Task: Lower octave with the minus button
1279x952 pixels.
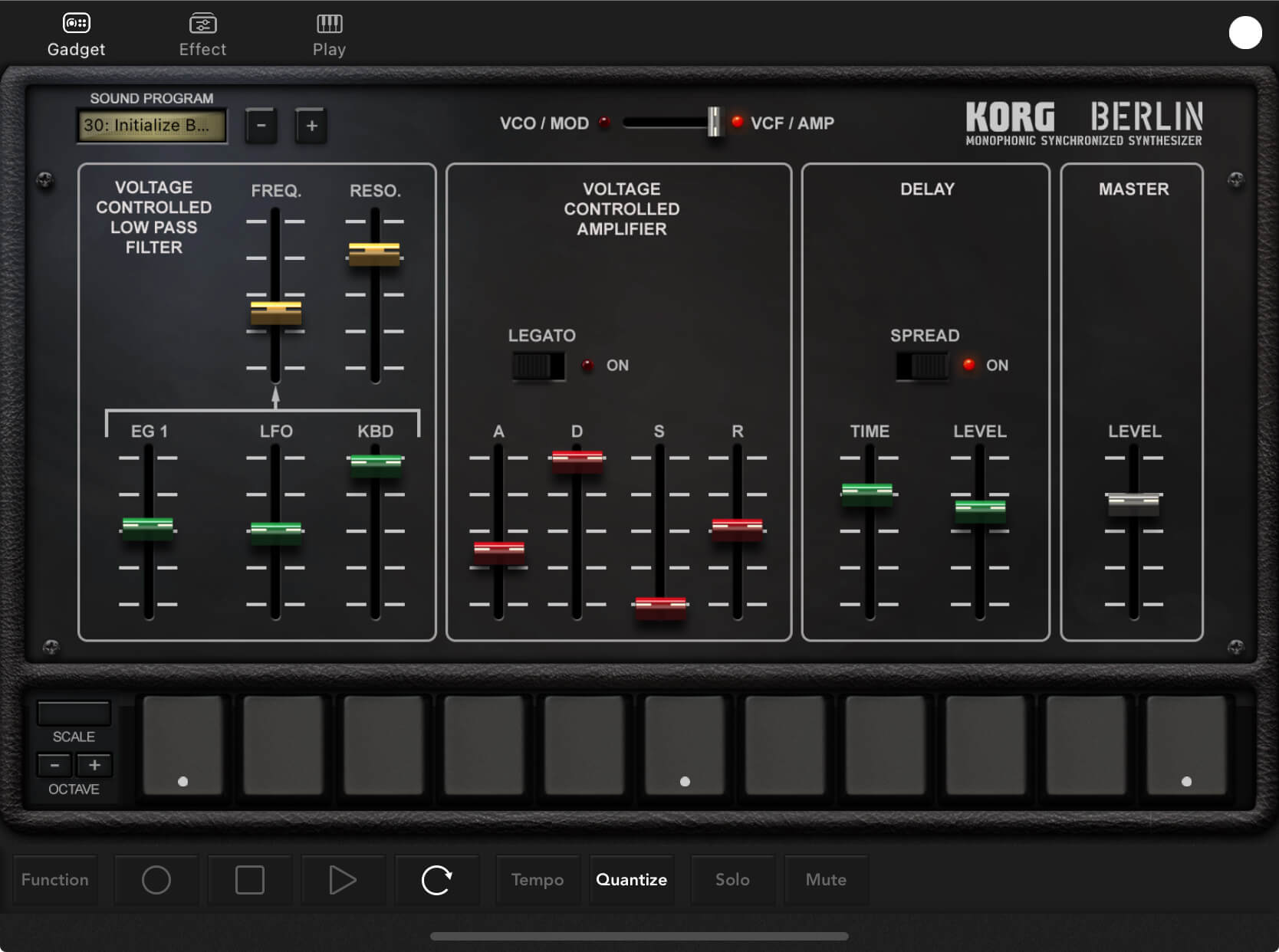Action: coord(54,765)
